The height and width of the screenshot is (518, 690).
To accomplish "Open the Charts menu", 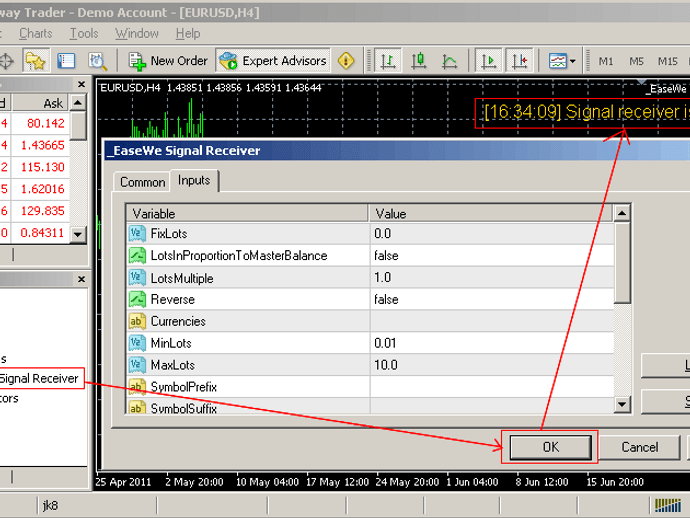I will pyautogui.click(x=36, y=33).
